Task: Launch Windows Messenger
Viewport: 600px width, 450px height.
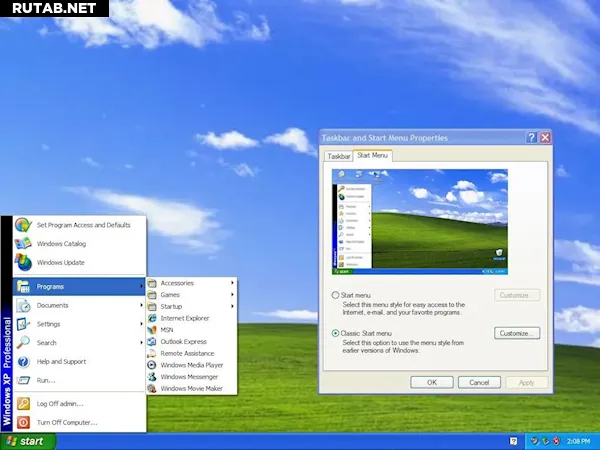Action: coord(190,377)
